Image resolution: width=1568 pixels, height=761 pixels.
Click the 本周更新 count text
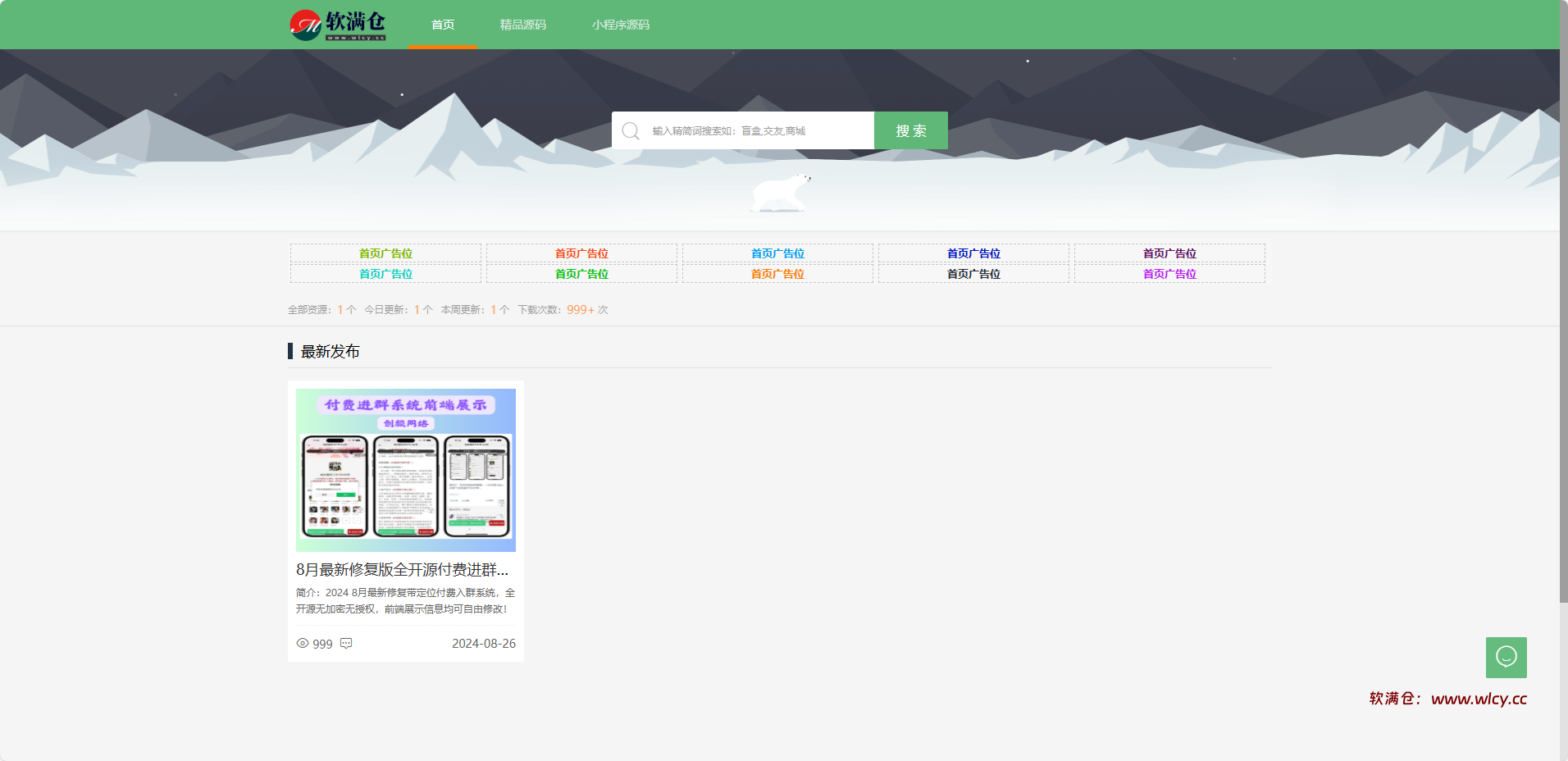point(476,310)
